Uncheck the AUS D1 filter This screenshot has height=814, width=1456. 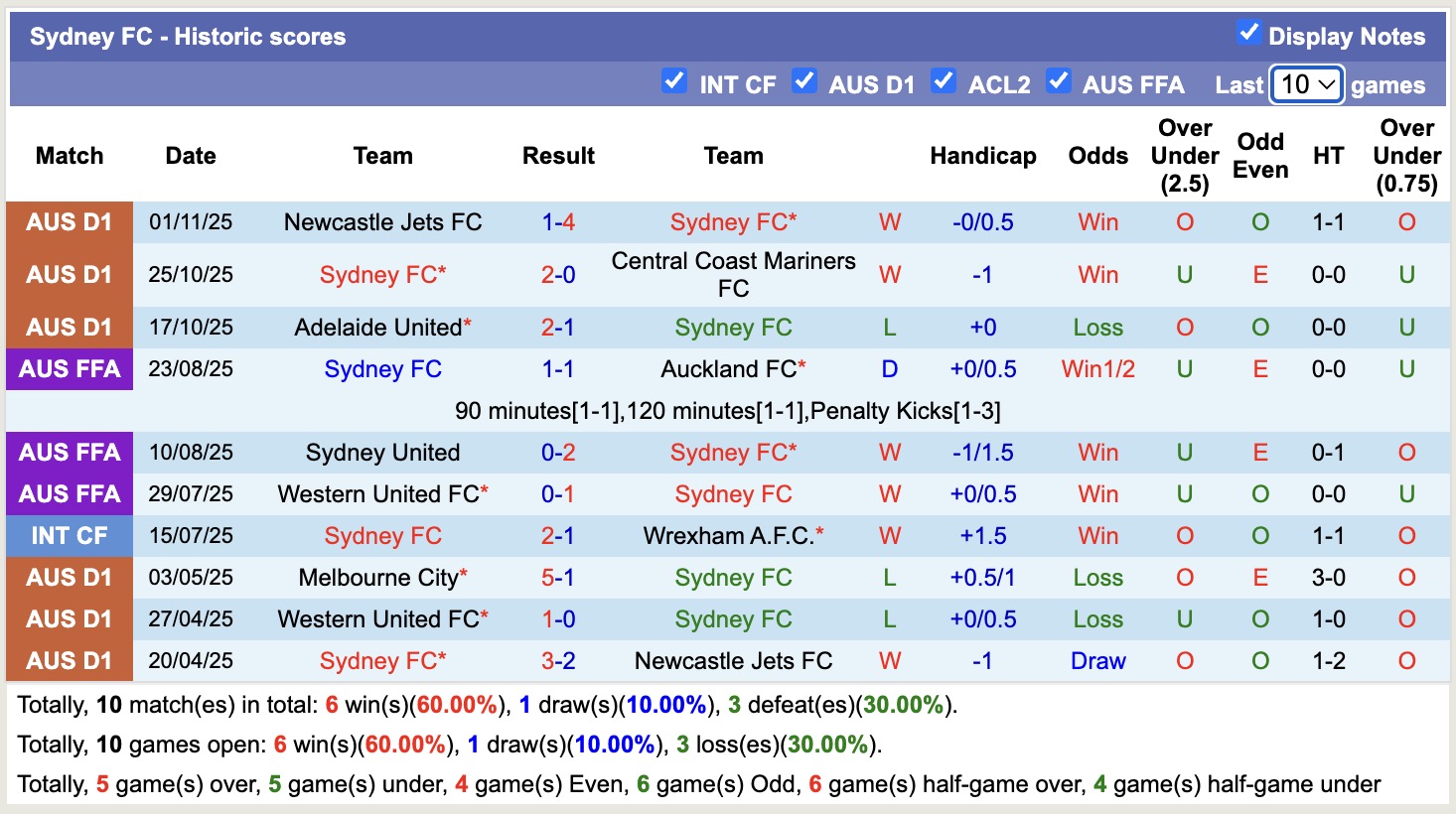(x=803, y=80)
